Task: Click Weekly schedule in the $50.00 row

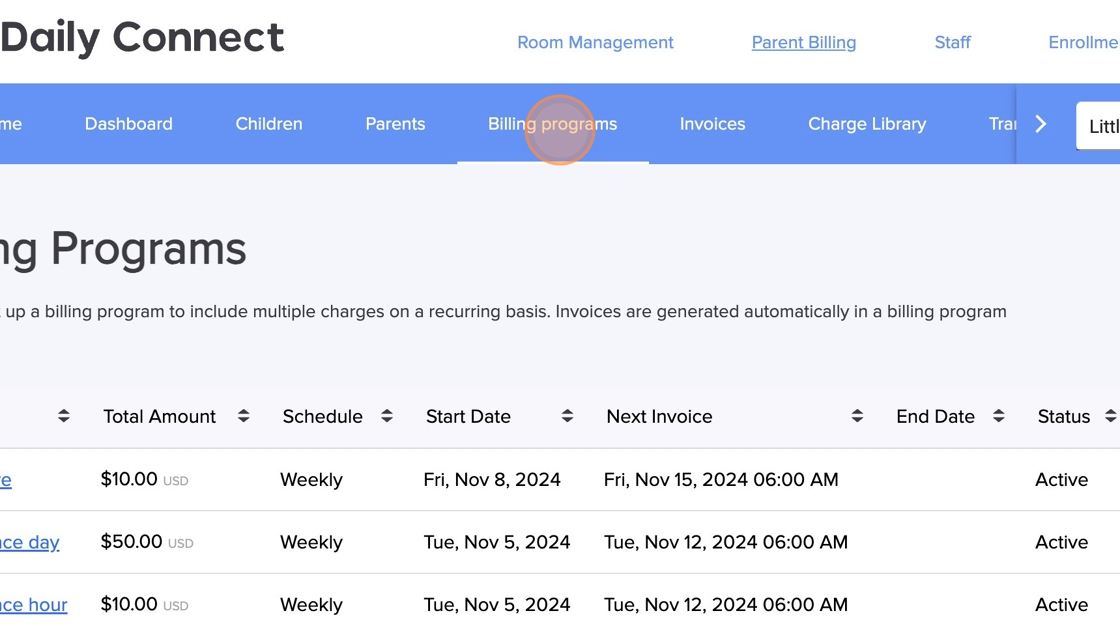Action: pyautogui.click(x=311, y=542)
